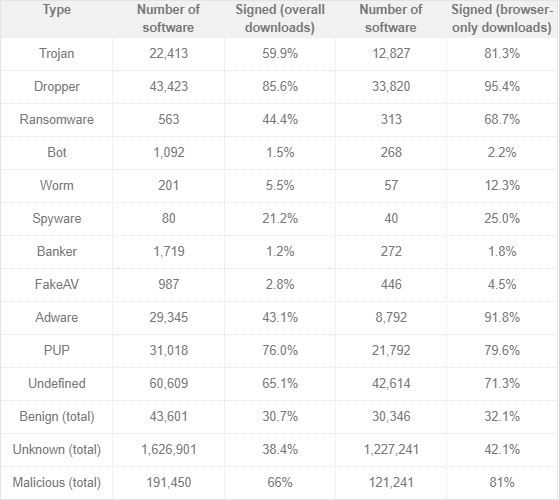Select the Adware row label
559x500 pixels.
(57, 318)
